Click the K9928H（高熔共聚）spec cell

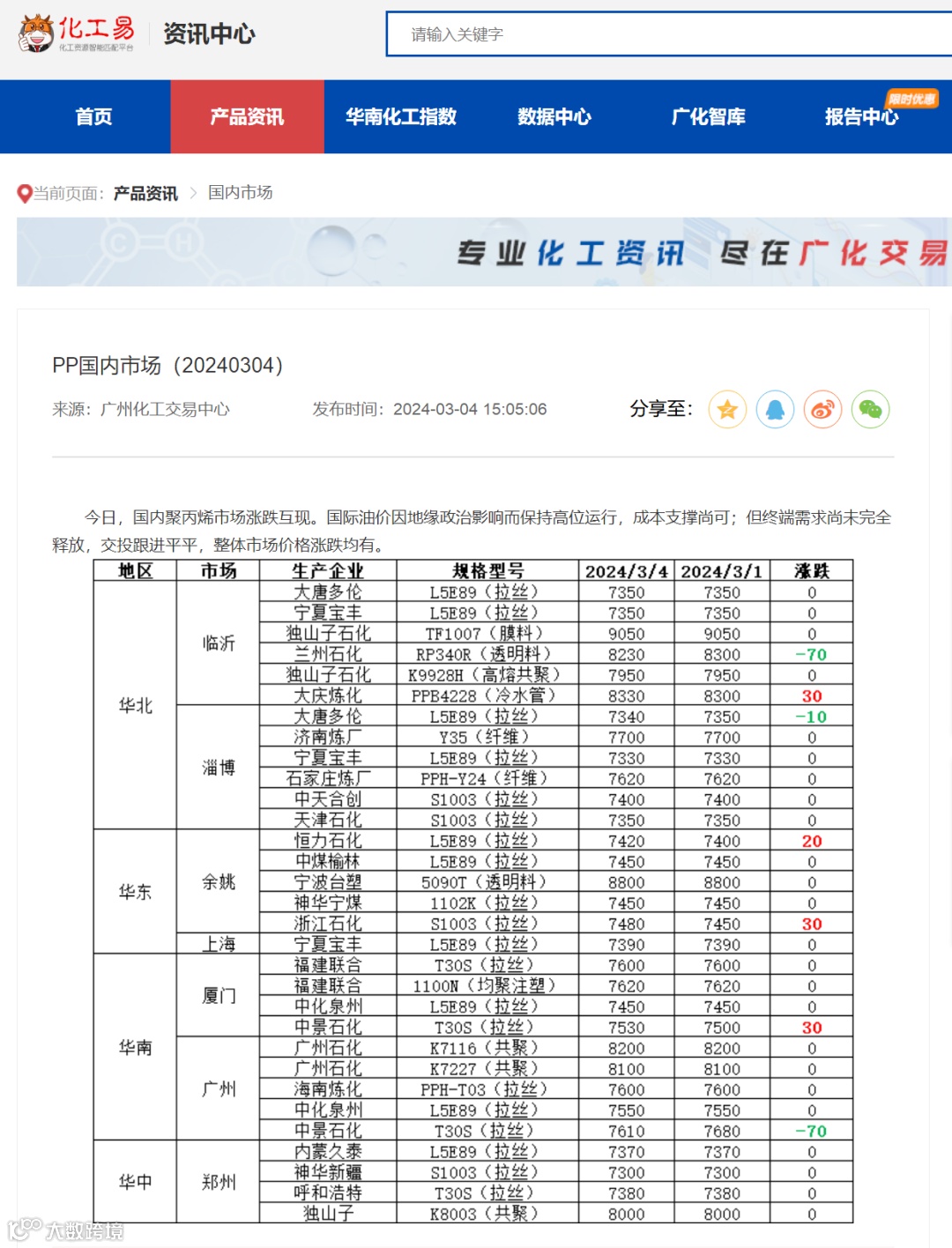coord(487,675)
